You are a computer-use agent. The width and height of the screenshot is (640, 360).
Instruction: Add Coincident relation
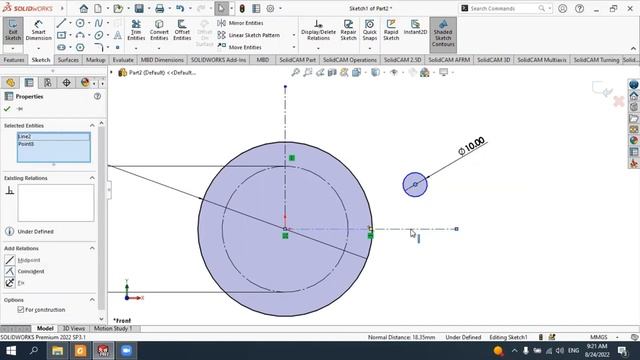click(x=24, y=271)
